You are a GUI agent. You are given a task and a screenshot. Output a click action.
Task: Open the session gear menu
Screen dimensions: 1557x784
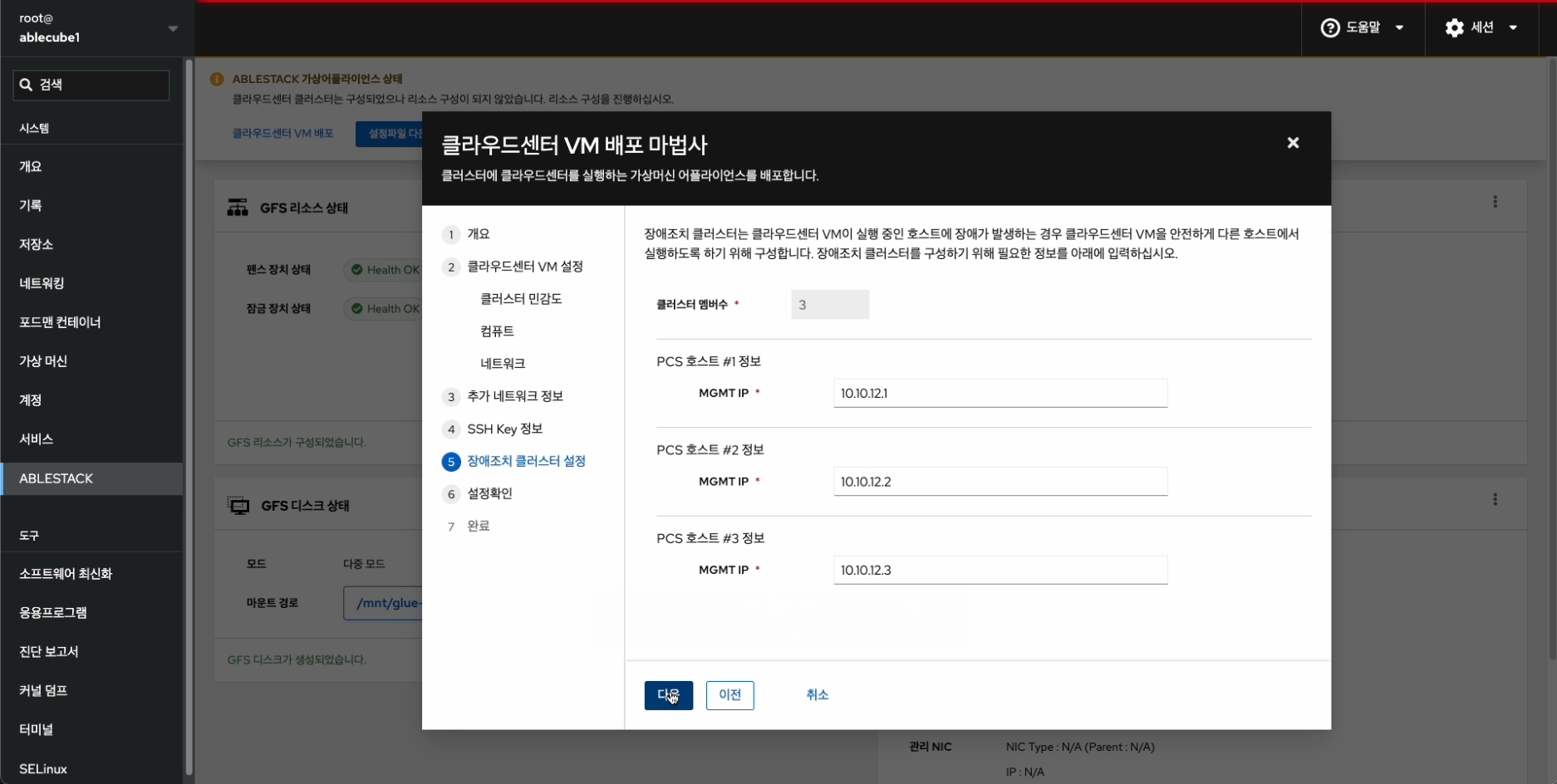click(x=1454, y=28)
